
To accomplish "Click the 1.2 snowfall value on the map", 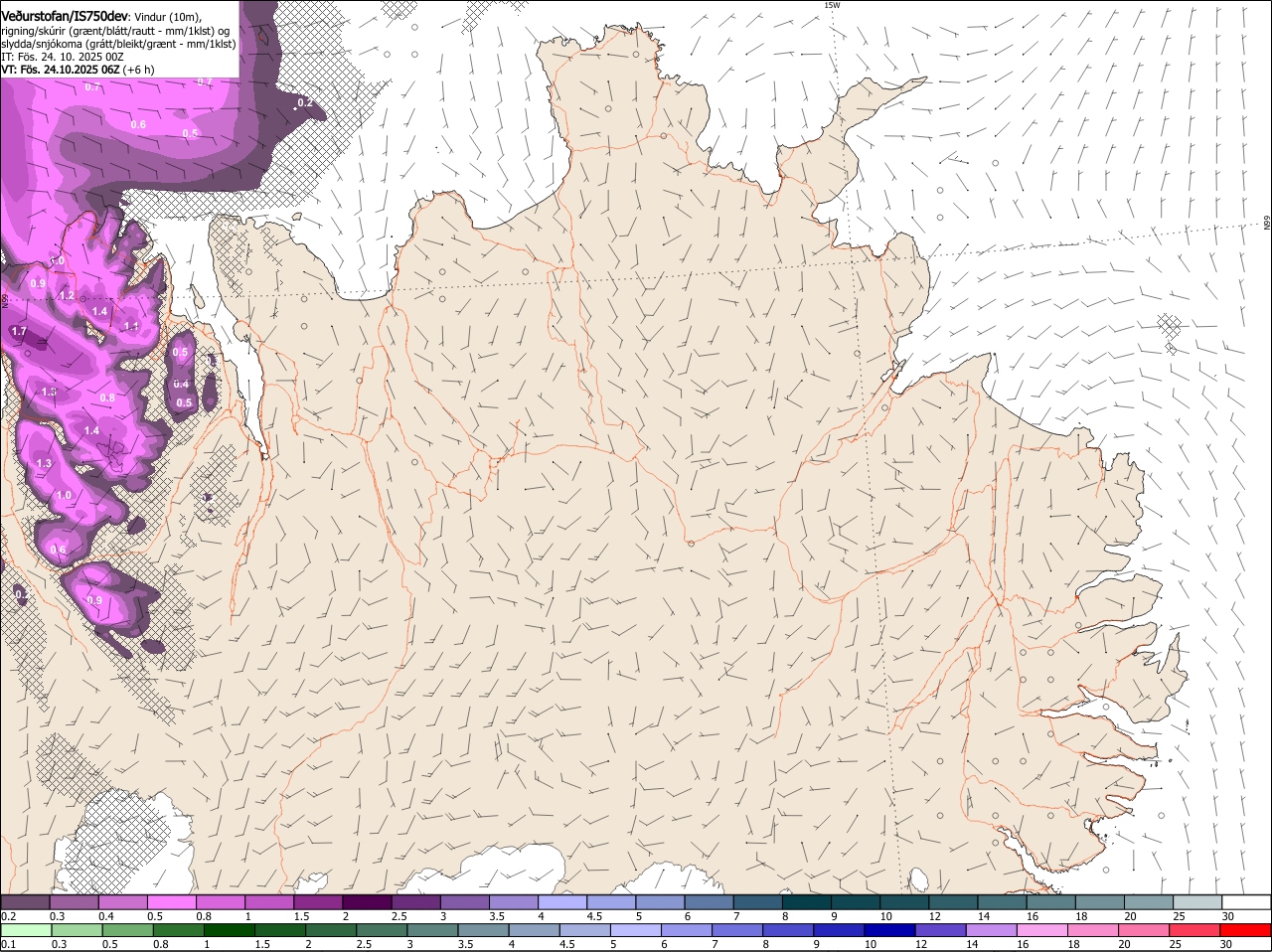I will click(x=67, y=296).
